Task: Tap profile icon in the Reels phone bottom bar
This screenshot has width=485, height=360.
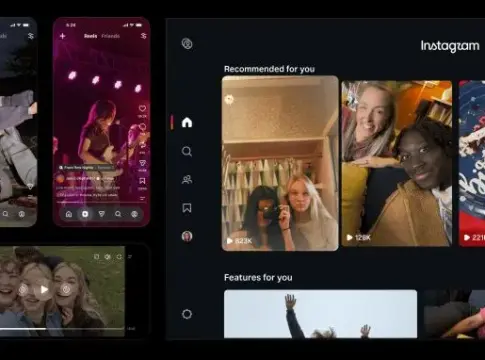Action: 134,214
